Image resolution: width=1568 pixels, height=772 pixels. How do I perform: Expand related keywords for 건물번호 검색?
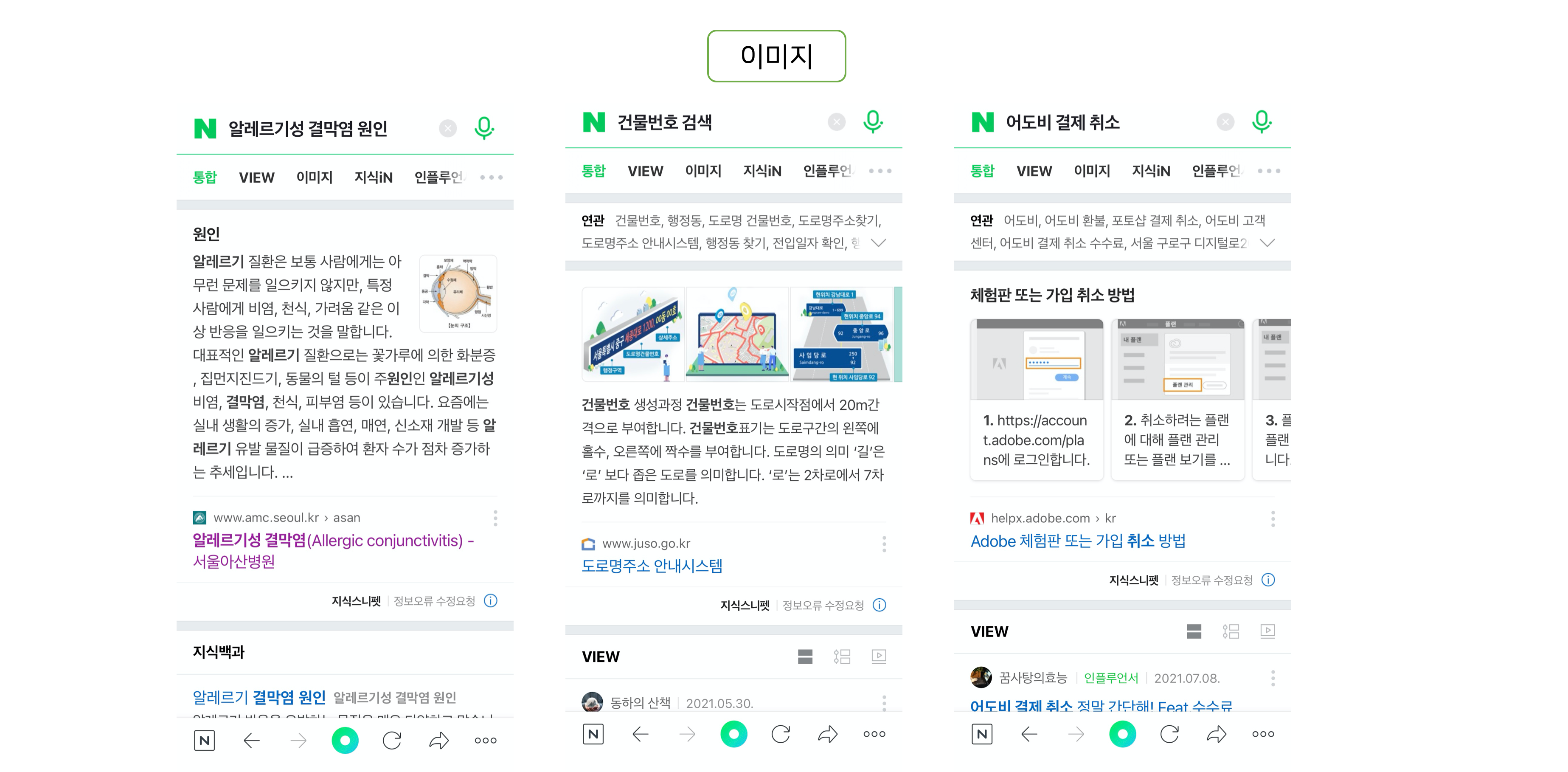coord(878,243)
